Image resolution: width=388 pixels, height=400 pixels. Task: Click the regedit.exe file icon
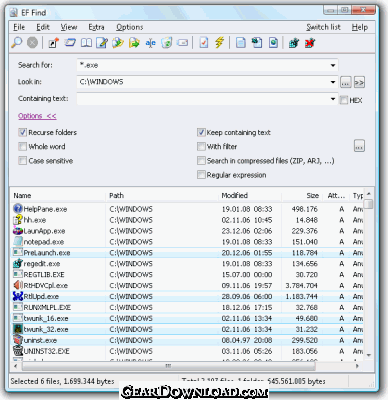[x=18, y=263]
